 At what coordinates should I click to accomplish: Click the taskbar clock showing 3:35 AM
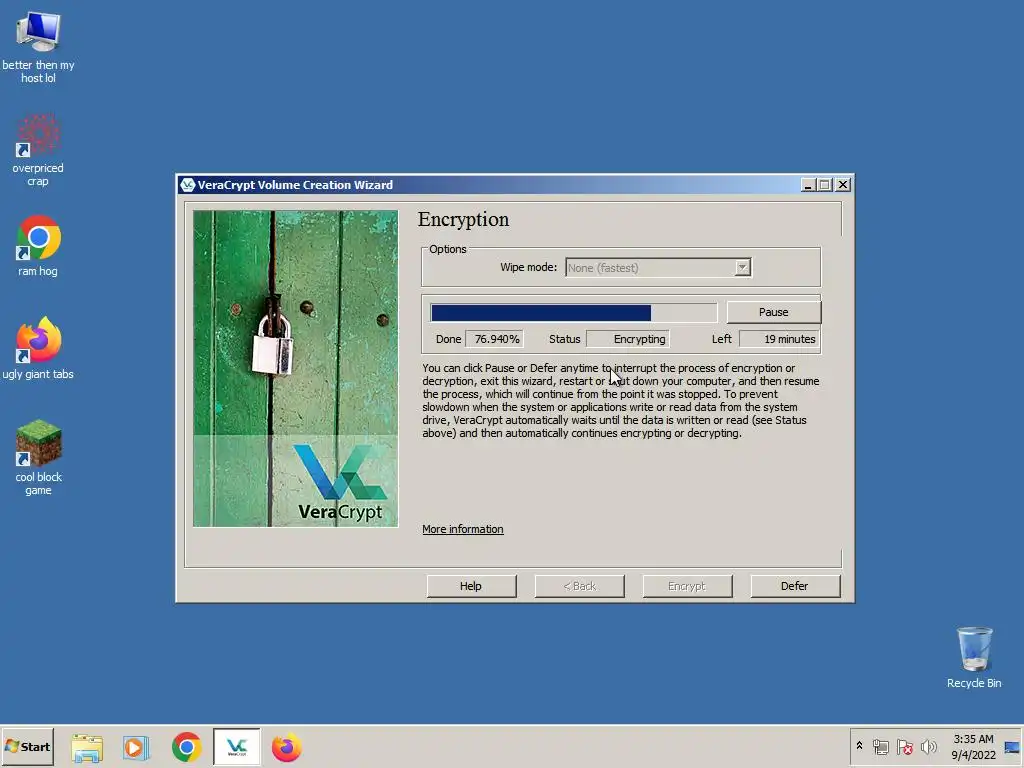coord(973,747)
